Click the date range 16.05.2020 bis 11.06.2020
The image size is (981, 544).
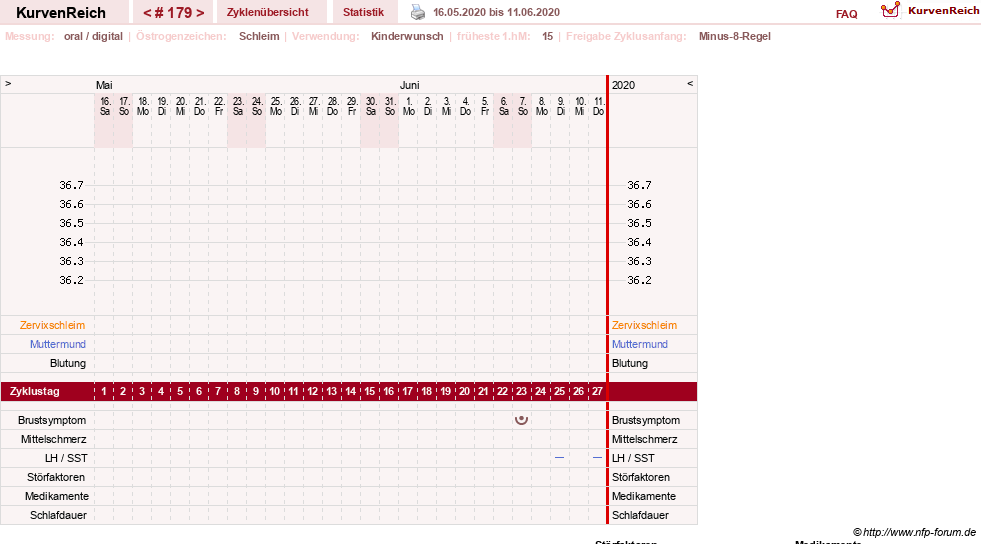click(496, 12)
